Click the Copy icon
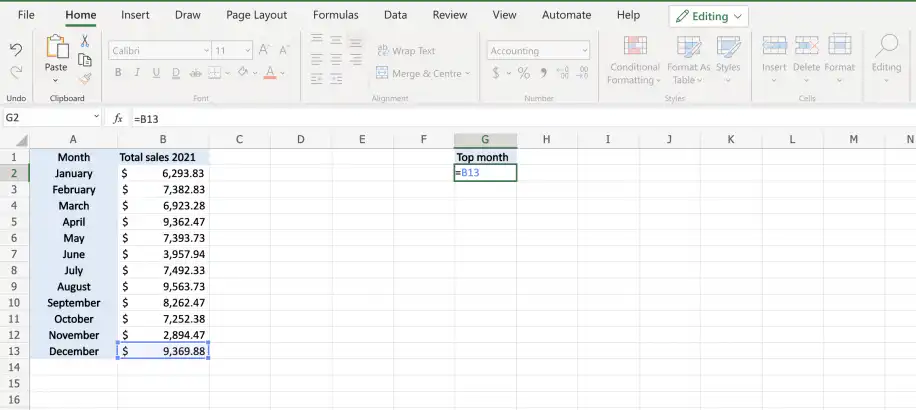This screenshot has width=916, height=410. (85, 60)
